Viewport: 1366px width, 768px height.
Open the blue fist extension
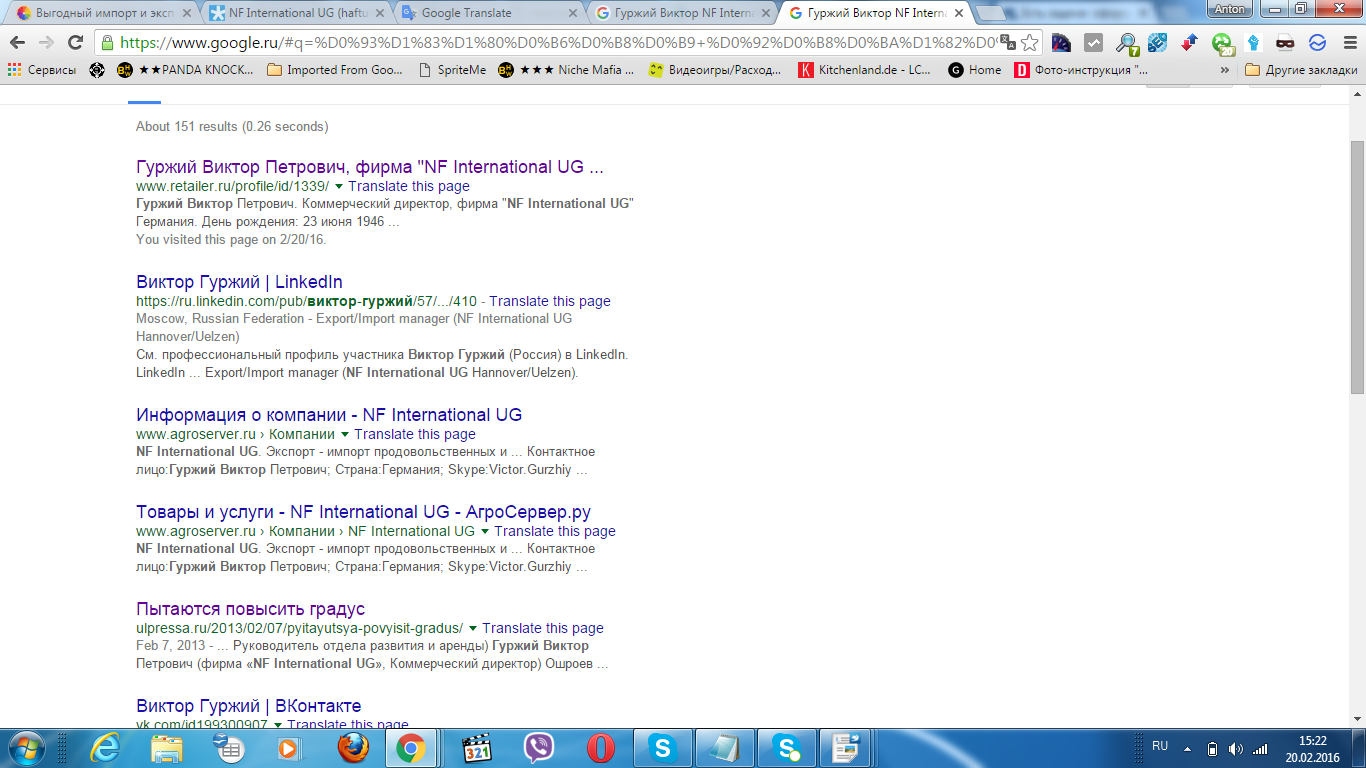(1254, 43)
